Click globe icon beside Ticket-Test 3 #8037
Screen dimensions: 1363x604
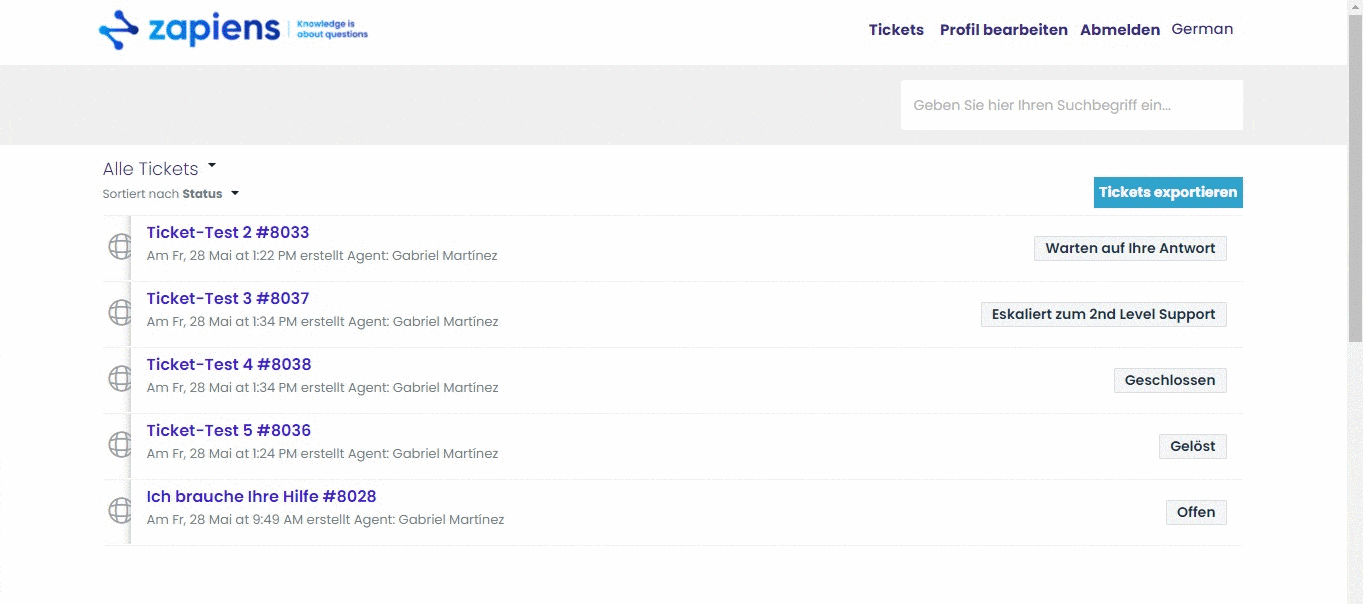120,312
